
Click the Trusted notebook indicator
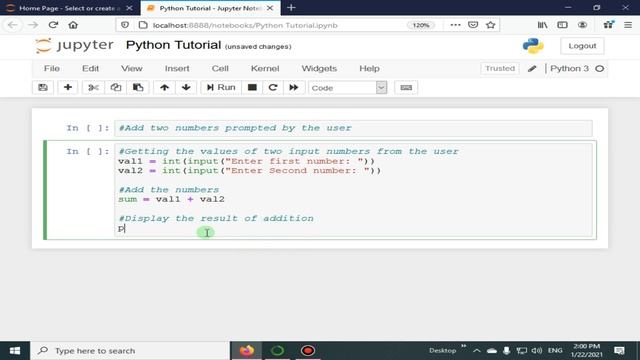point(500,69)
